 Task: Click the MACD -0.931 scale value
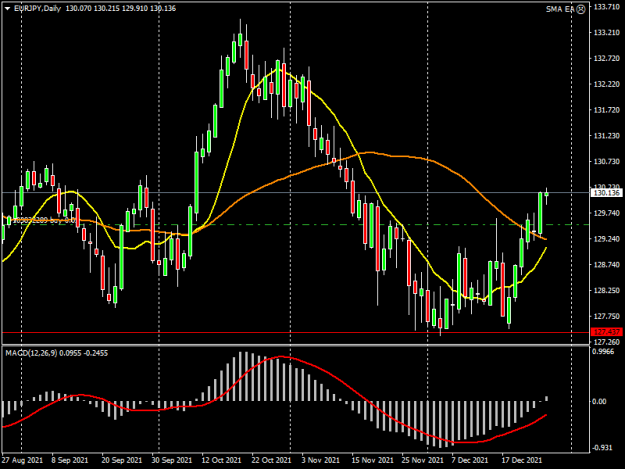coord(604,448)
